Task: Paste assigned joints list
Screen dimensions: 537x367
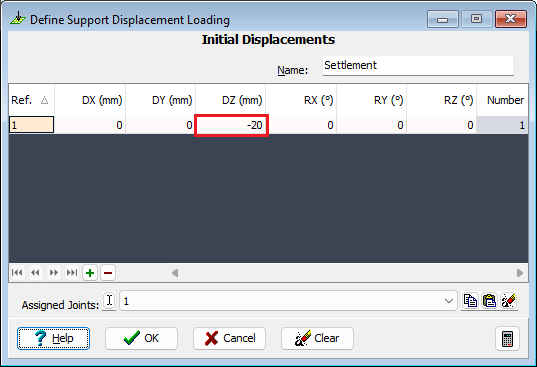Action: click(x=489, y=301)
